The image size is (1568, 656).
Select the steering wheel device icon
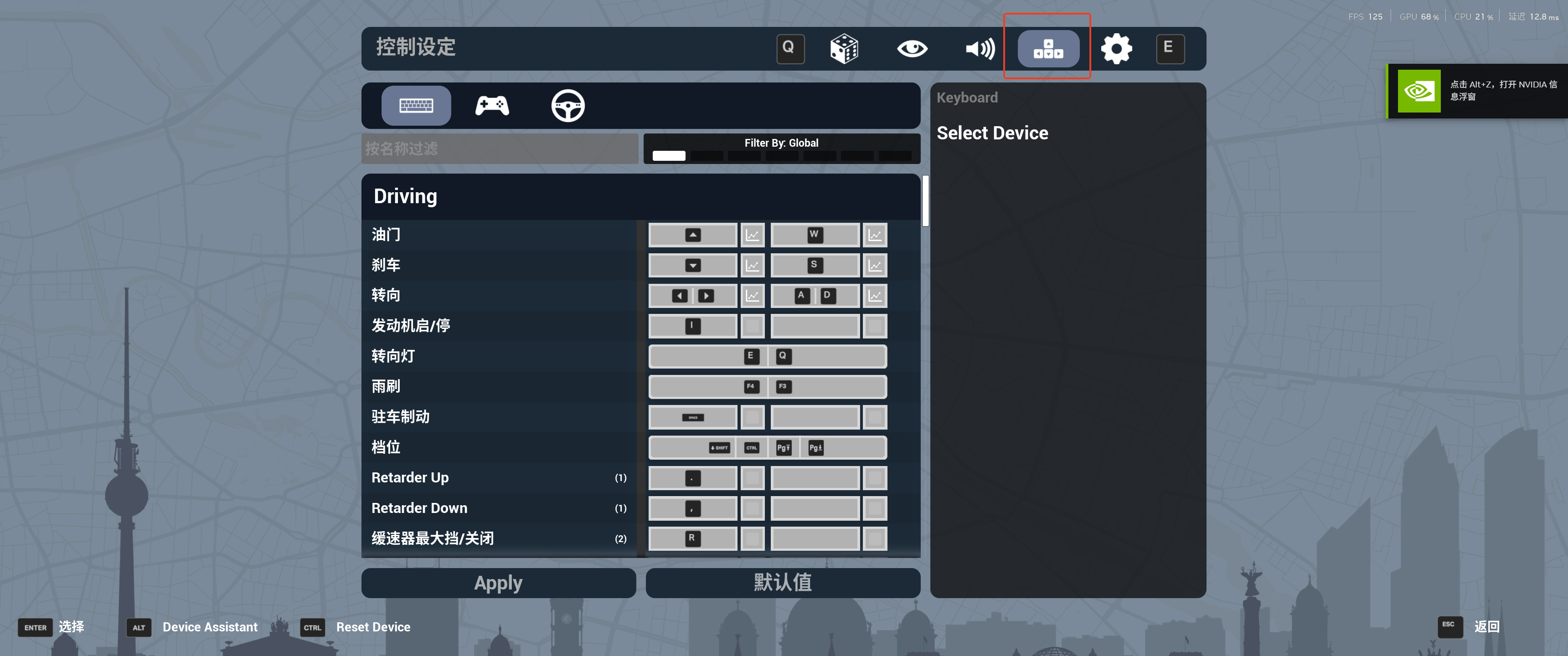tap(567, 106)
